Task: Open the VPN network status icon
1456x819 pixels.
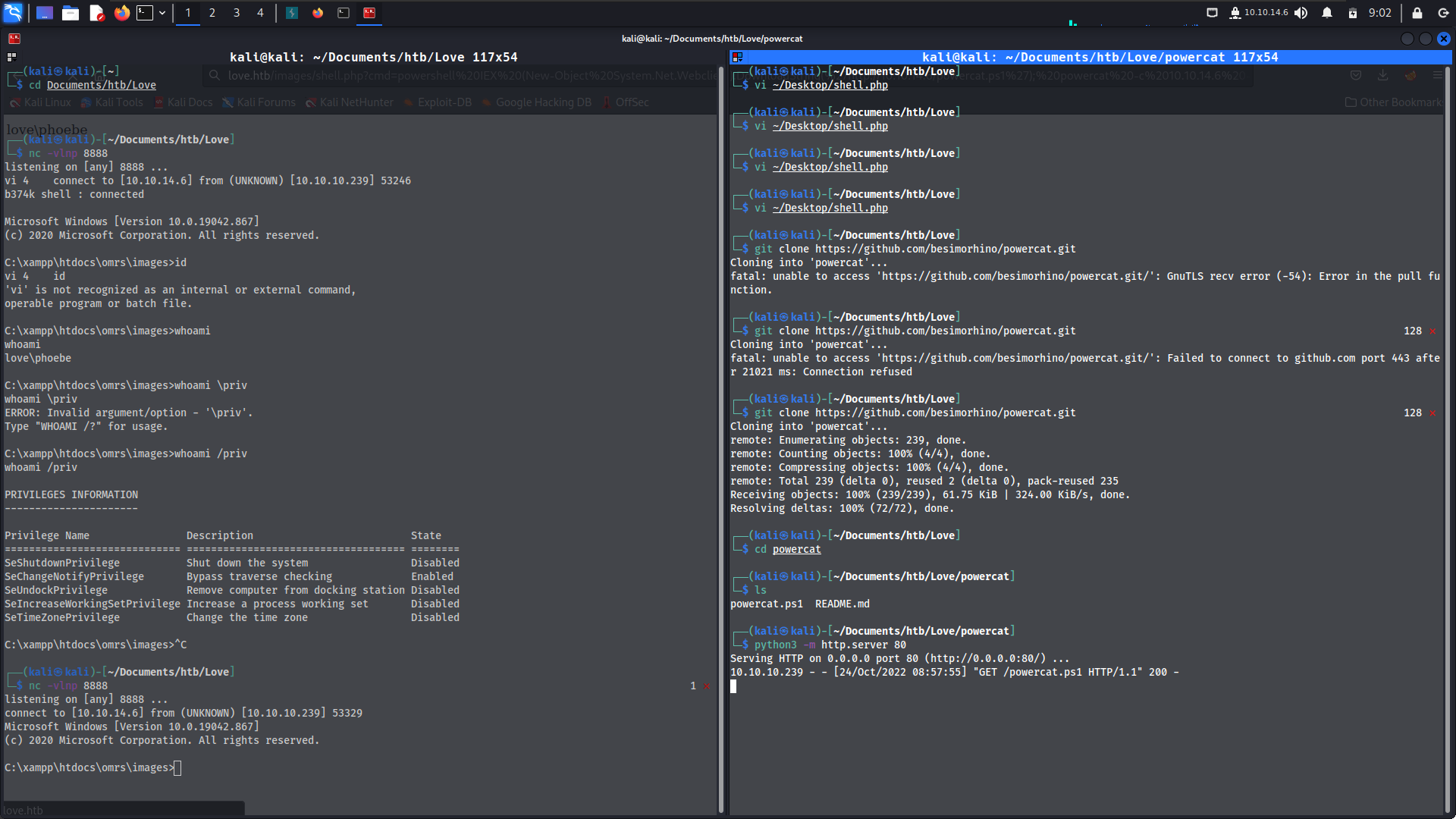Action: pos(1235,13)
